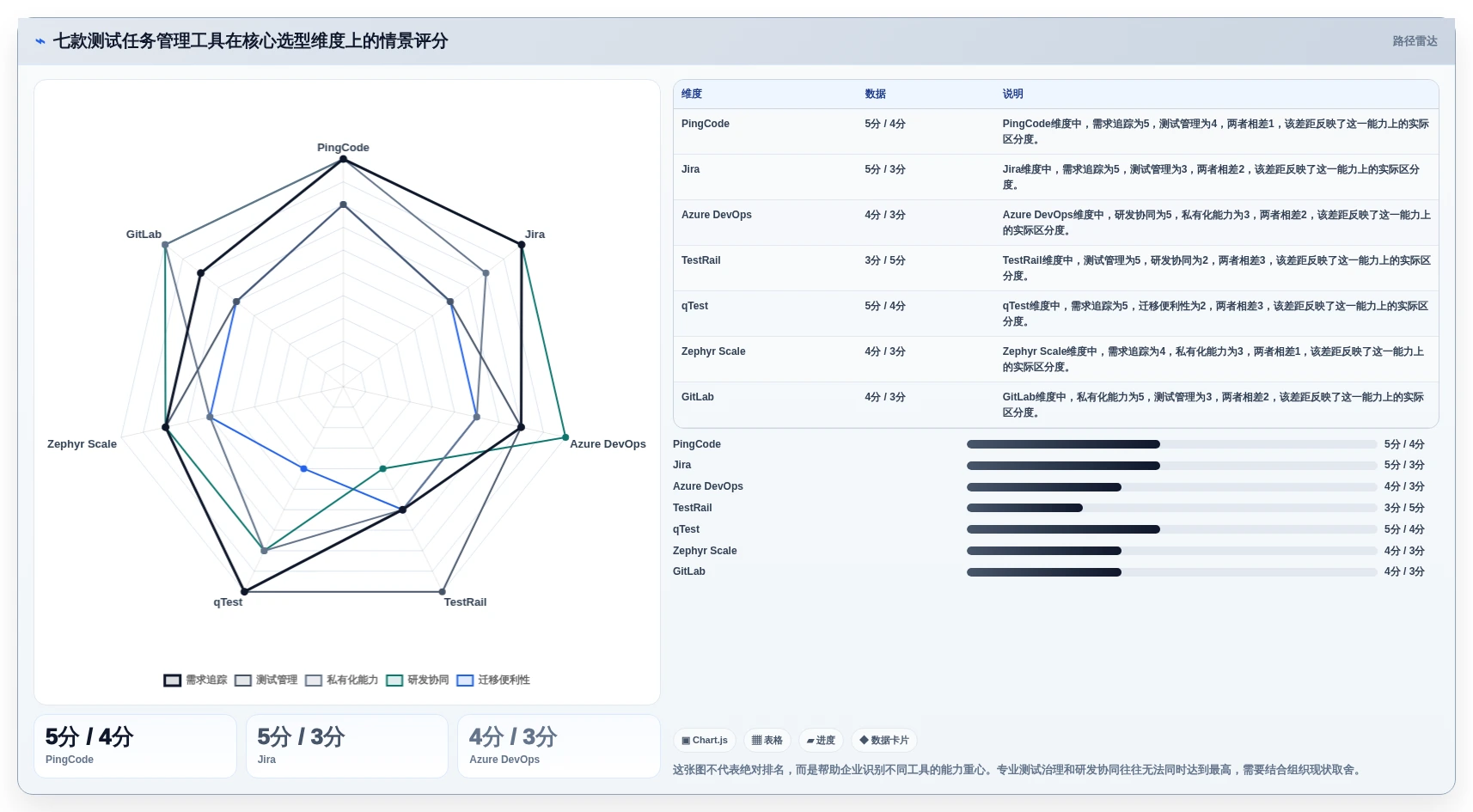The width and height of the screenshot is (1473, 812).
Task: Click the PingCode progress bar
Action: [x=1171, y=444]
